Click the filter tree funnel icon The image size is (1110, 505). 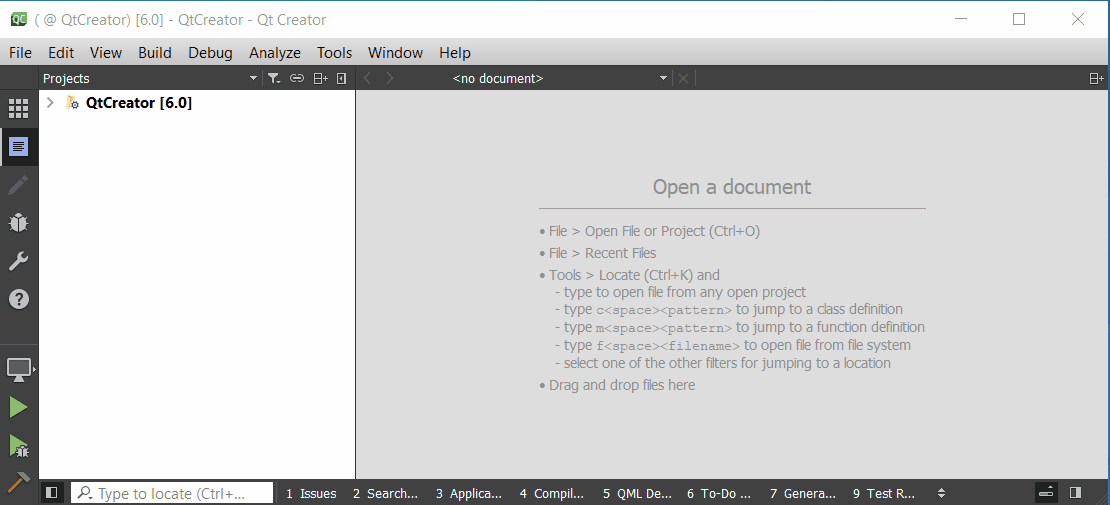point(274,78)
